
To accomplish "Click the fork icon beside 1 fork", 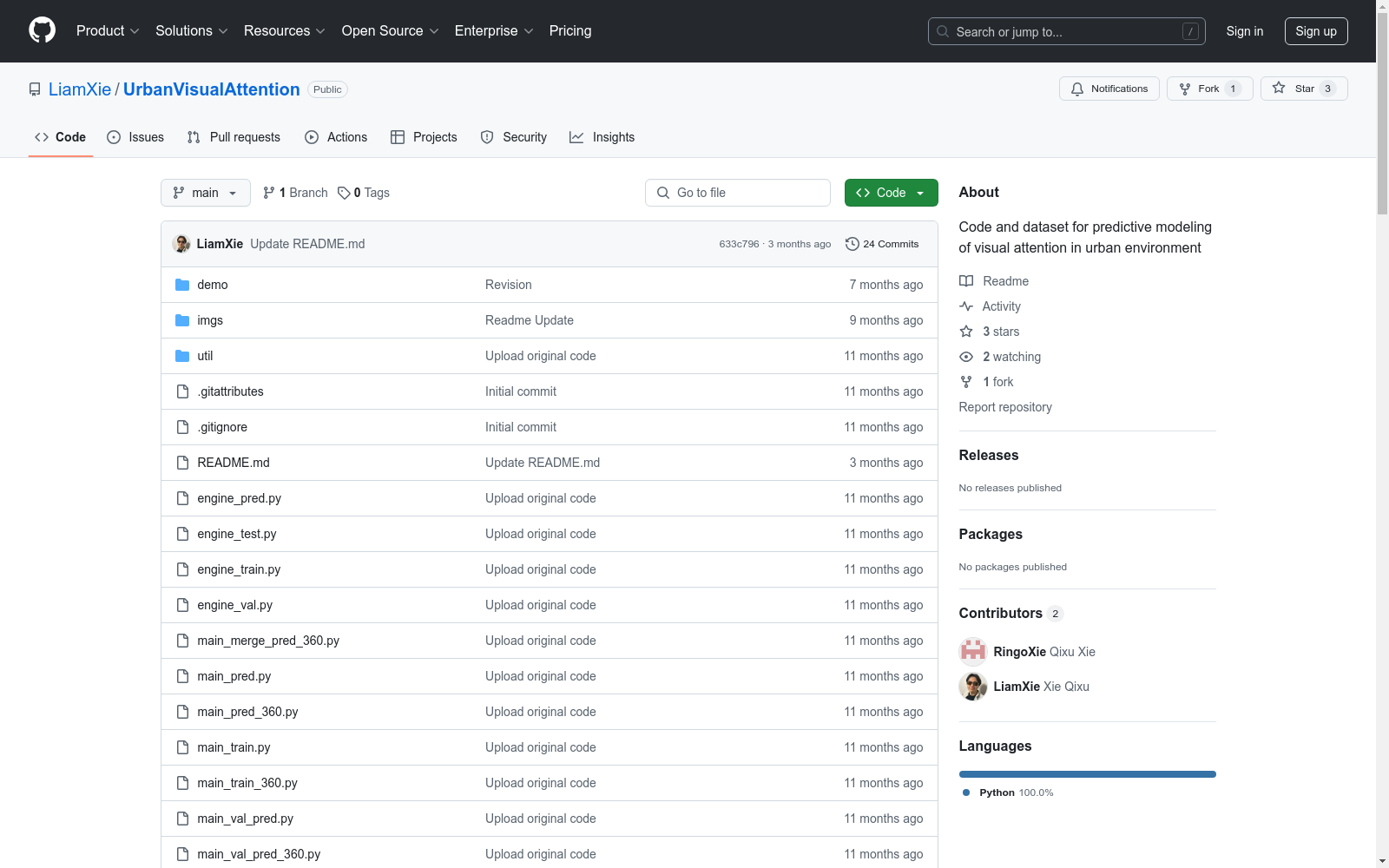I will (x=966, y=382).
